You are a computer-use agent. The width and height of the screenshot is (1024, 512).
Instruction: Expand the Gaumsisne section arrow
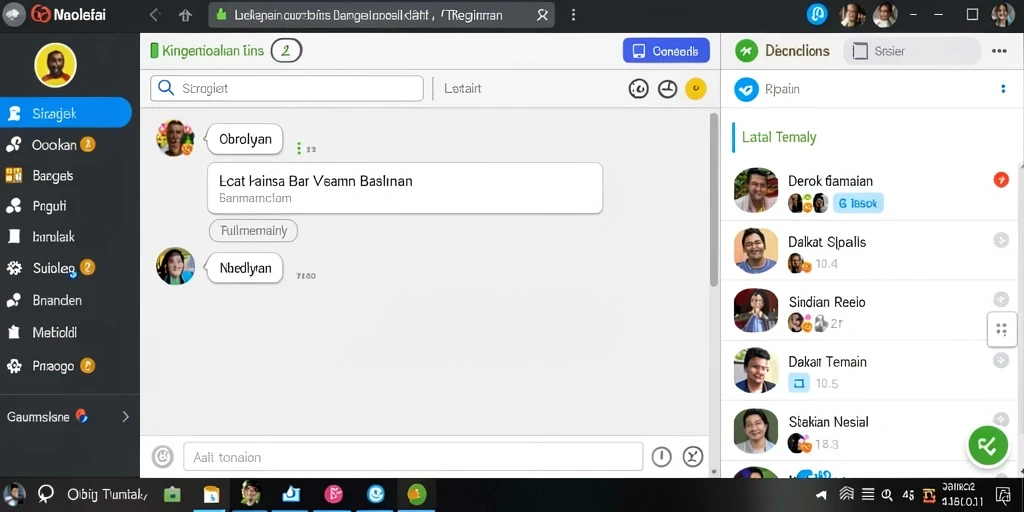pyautogui.click(x=125, y=417)
